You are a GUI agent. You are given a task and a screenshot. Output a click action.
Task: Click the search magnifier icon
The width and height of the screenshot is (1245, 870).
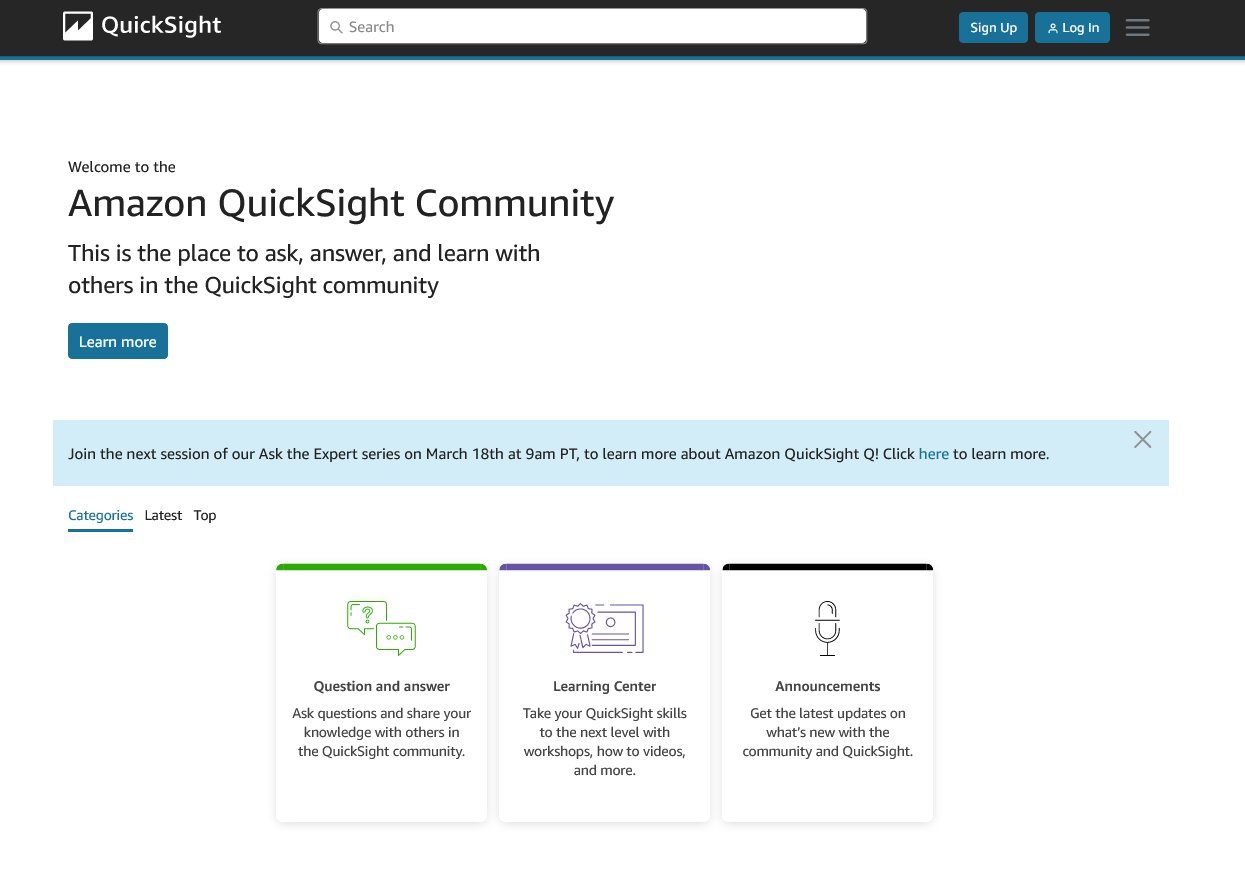click(x=336, y=27)
